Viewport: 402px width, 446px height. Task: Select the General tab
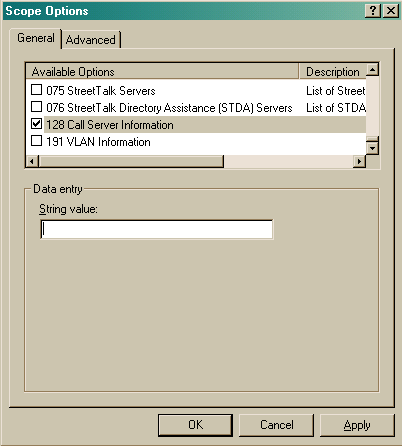click(36, 38)
